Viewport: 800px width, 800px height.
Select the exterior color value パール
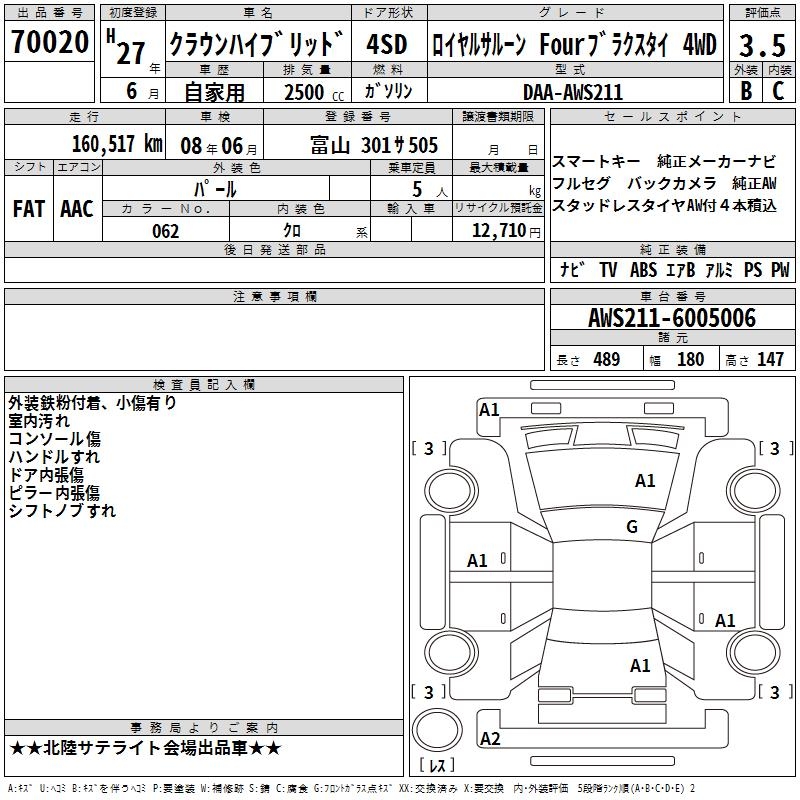pos(215,189)
